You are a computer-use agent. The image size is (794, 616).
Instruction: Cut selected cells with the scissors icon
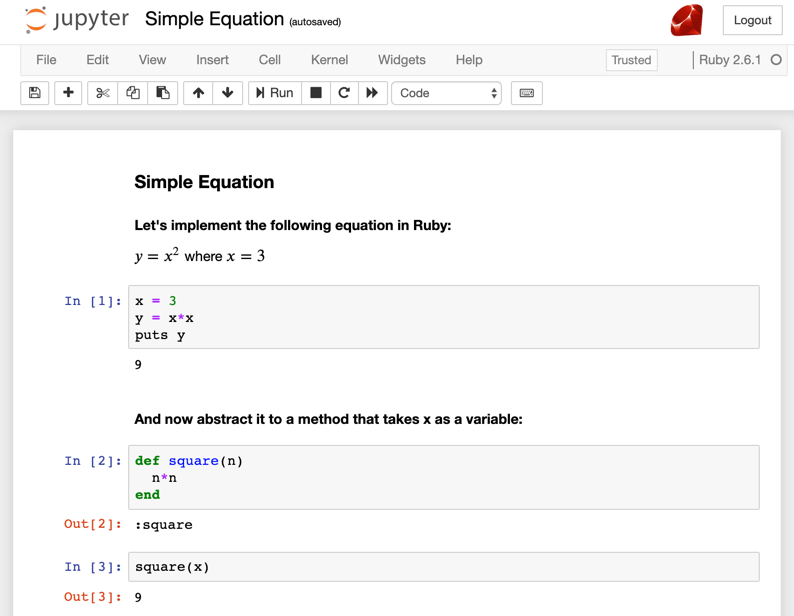pos(102,93)
